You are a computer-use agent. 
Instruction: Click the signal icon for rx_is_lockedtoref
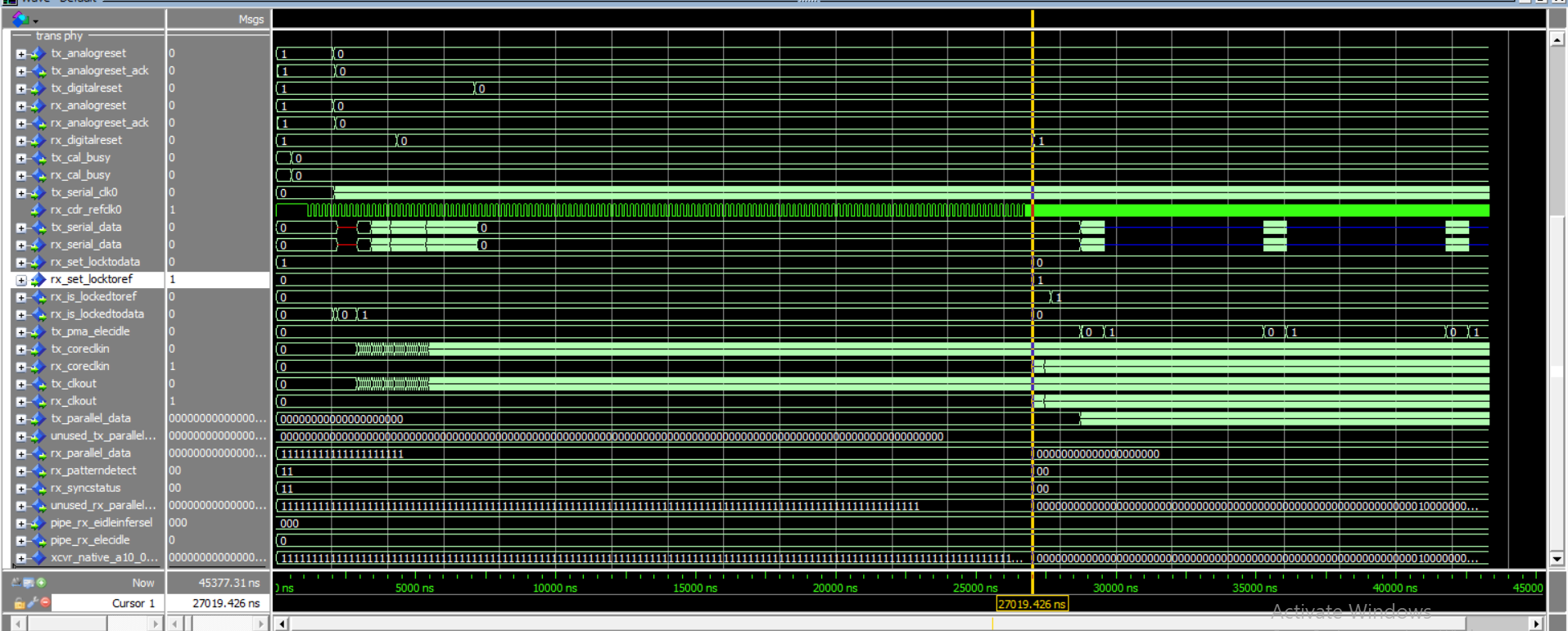click(38, 297)
